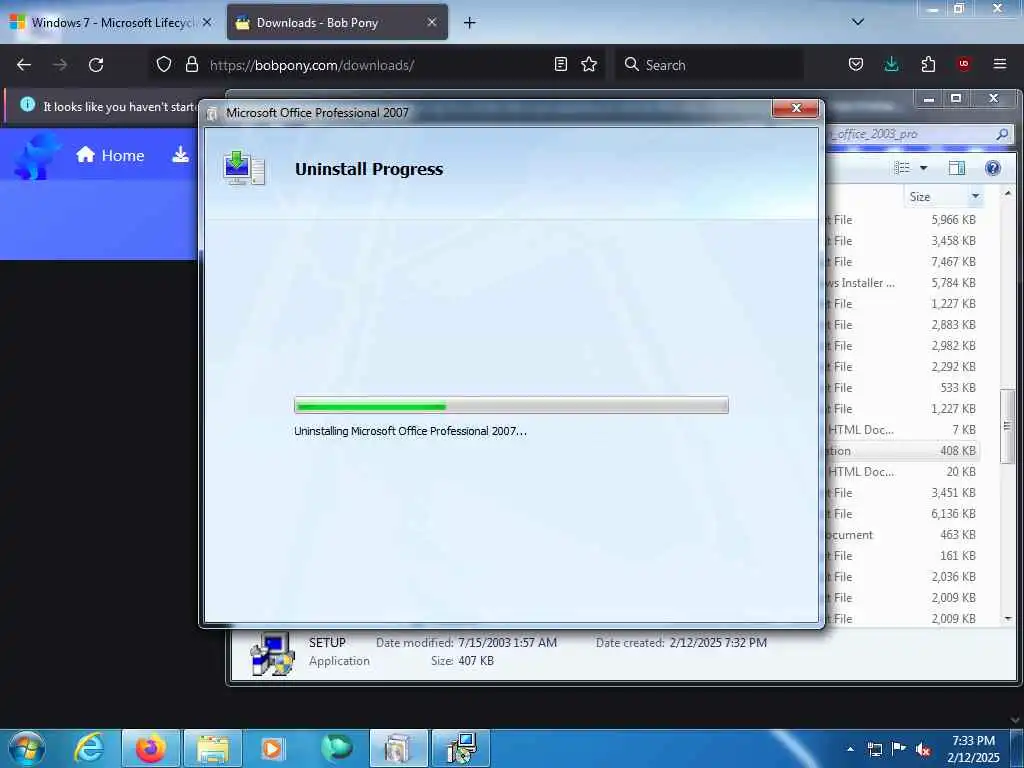Viewport: 1024px width, 768px height.
Task: Bookmark this page with the star icon
Action: [x=589, y=64]
